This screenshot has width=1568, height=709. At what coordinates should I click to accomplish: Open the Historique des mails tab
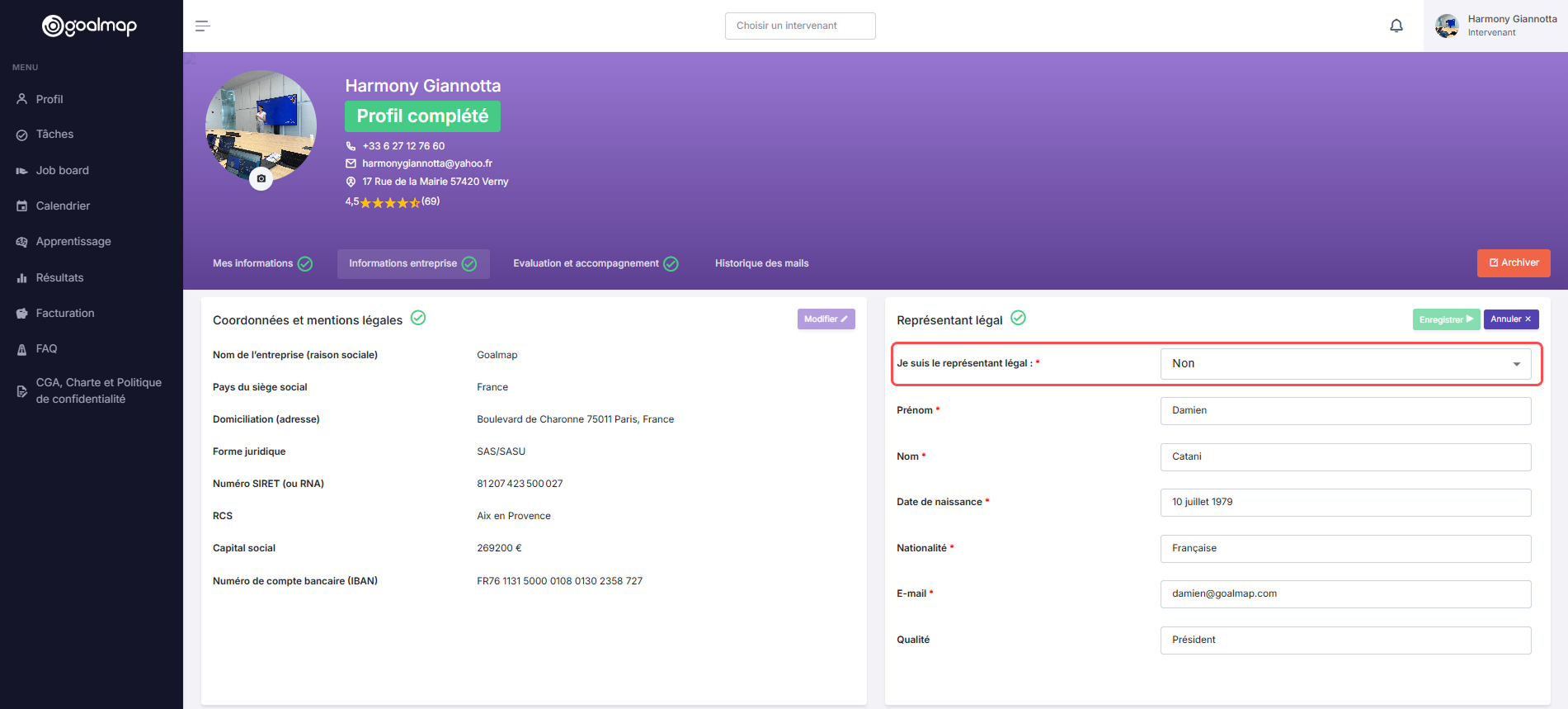pos(761,264)
